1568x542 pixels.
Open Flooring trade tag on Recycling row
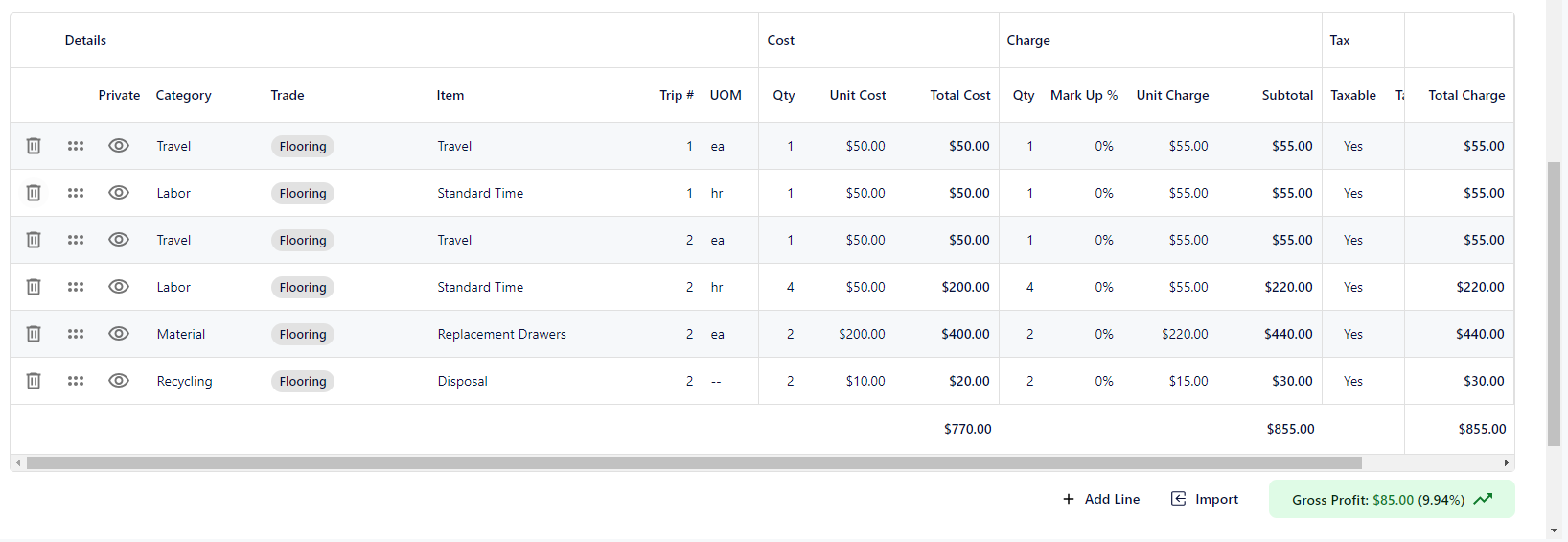pyautogui.click(x=303, y=381)
